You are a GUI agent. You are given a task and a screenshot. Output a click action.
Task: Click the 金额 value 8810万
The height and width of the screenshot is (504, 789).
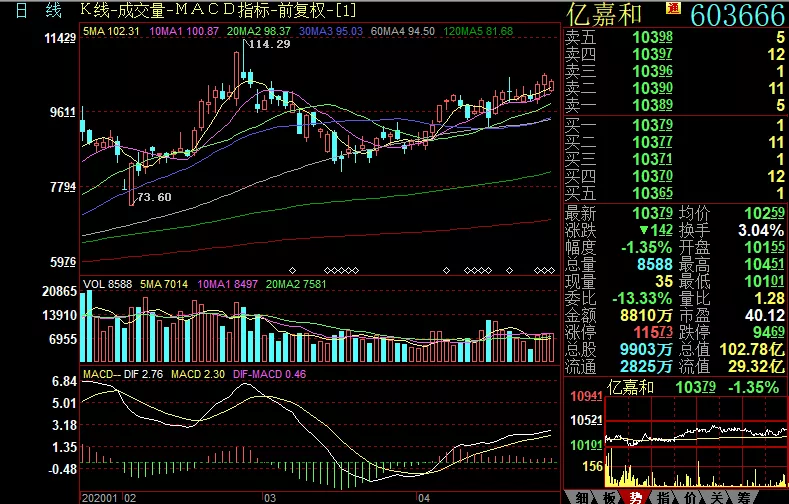pos(647,315)
